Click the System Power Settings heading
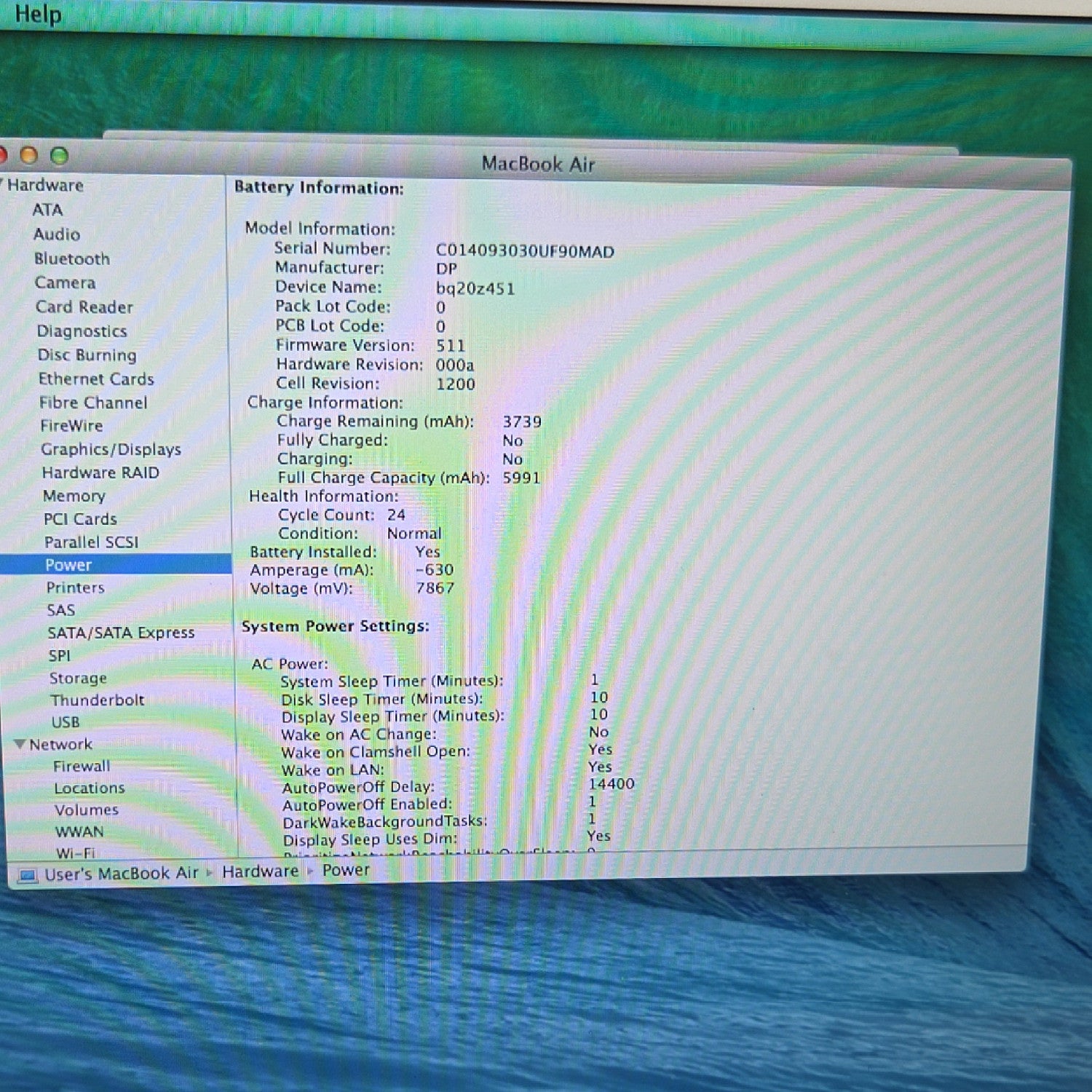 coord(336,626)
